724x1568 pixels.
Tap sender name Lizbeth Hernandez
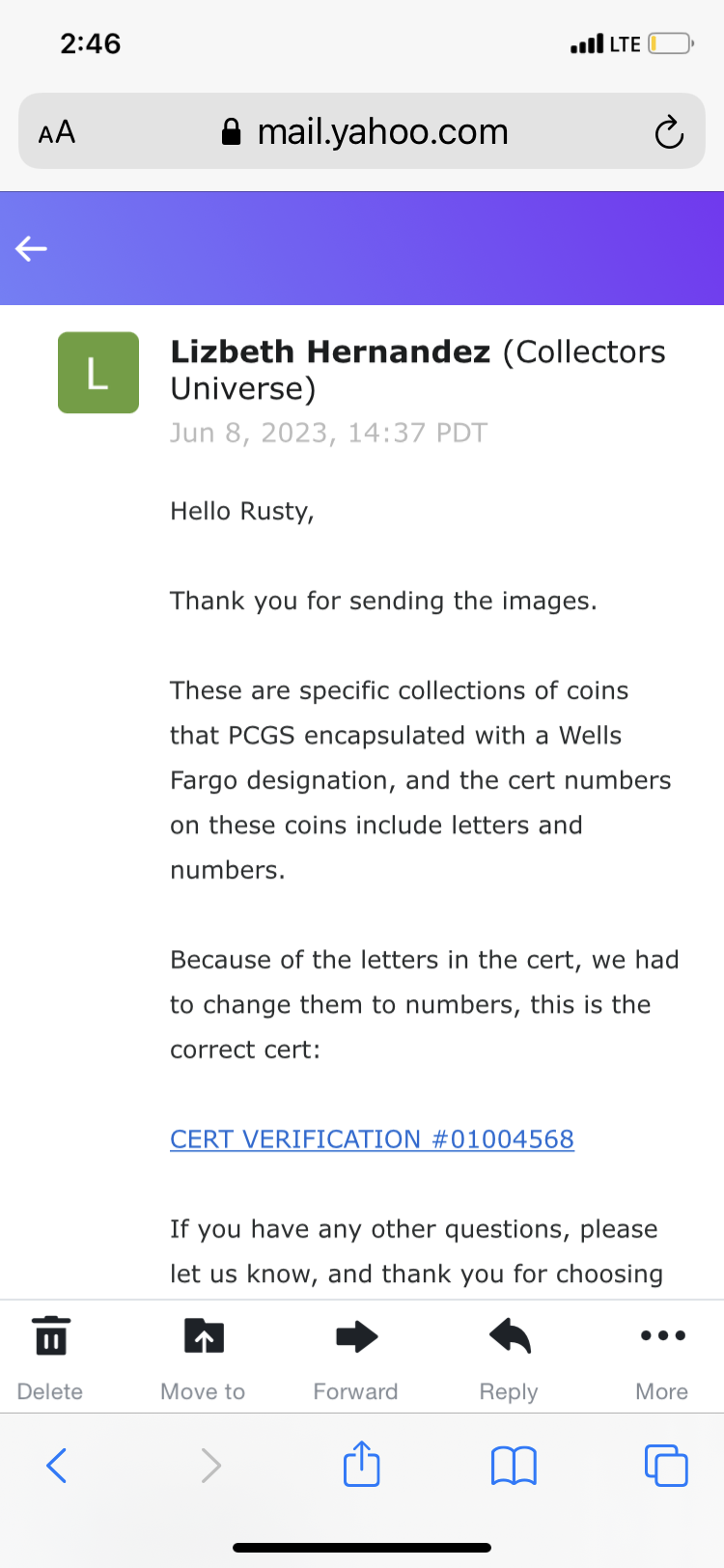(x=330, y=351)
